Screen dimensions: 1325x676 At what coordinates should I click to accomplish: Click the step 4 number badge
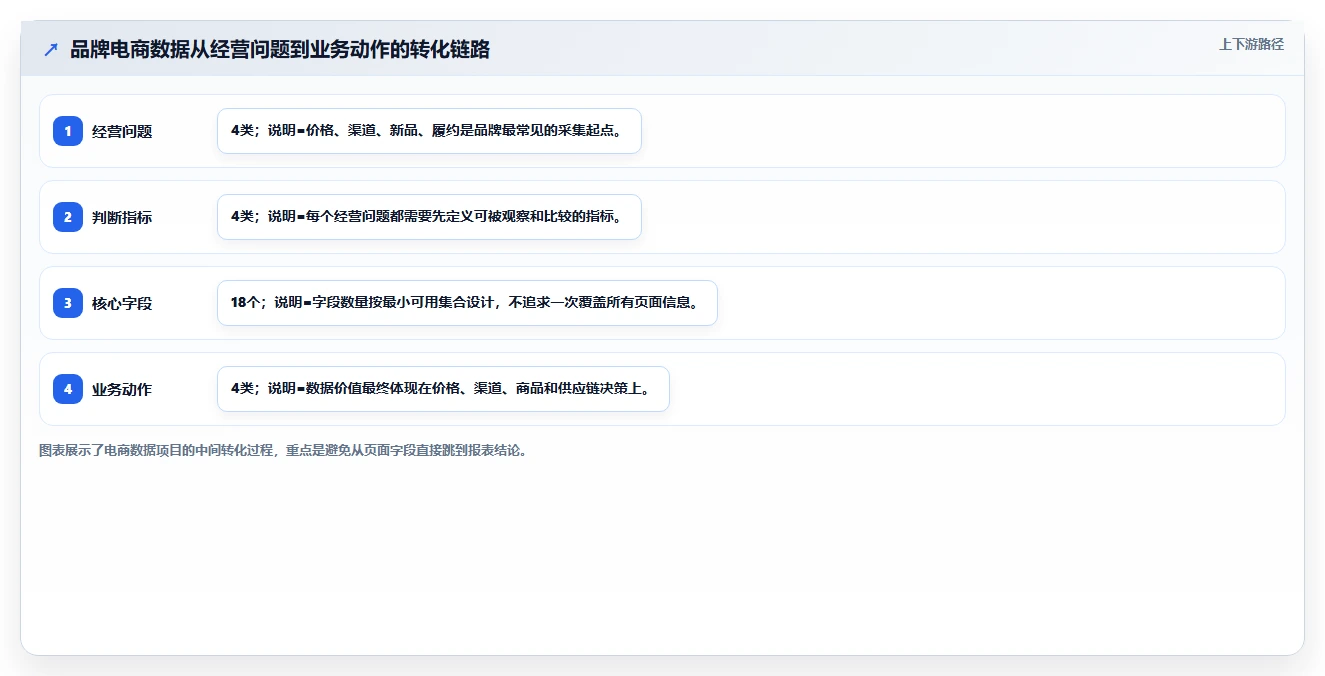click(x=68, y=389)
